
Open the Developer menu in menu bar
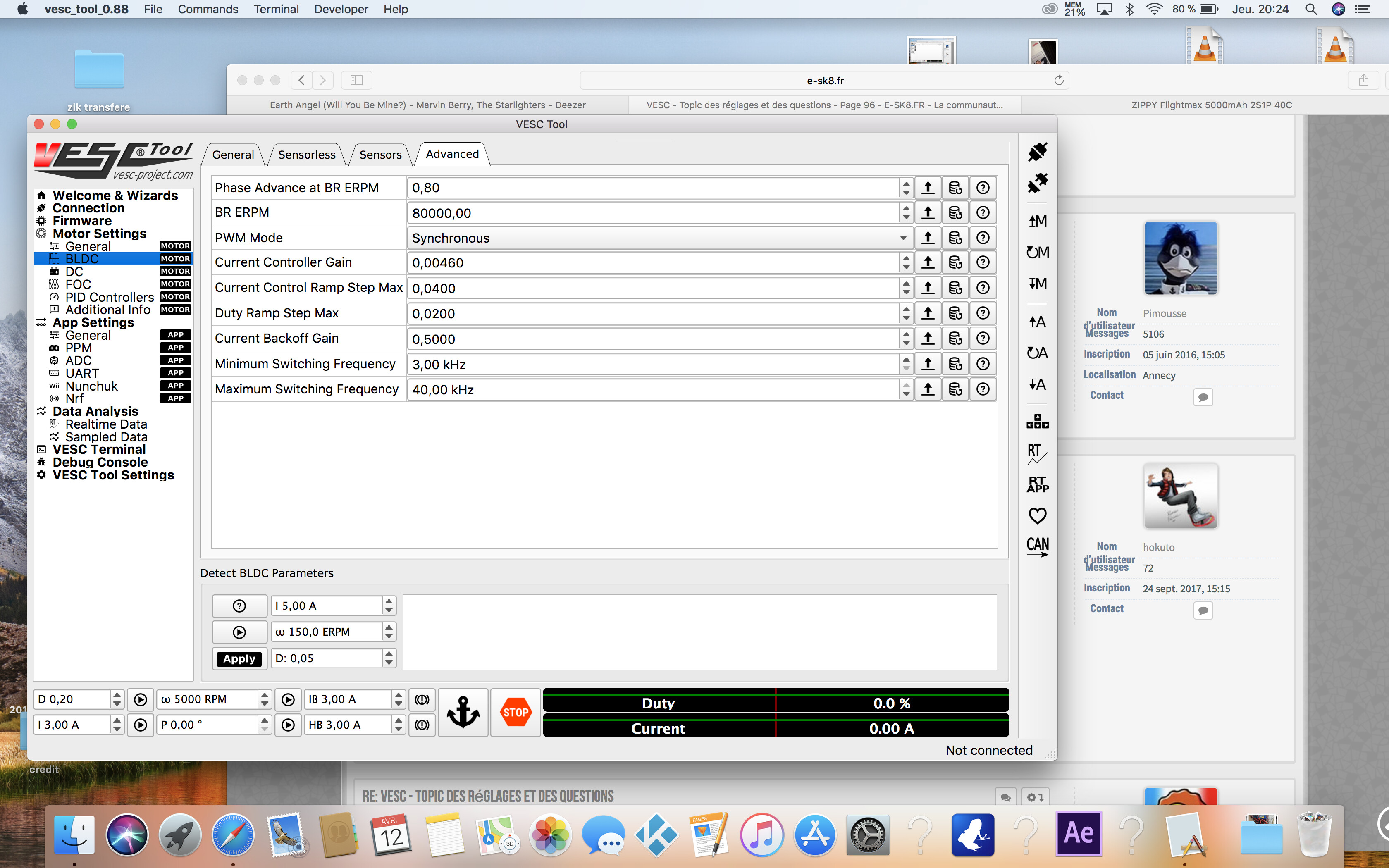click(341, 9)
